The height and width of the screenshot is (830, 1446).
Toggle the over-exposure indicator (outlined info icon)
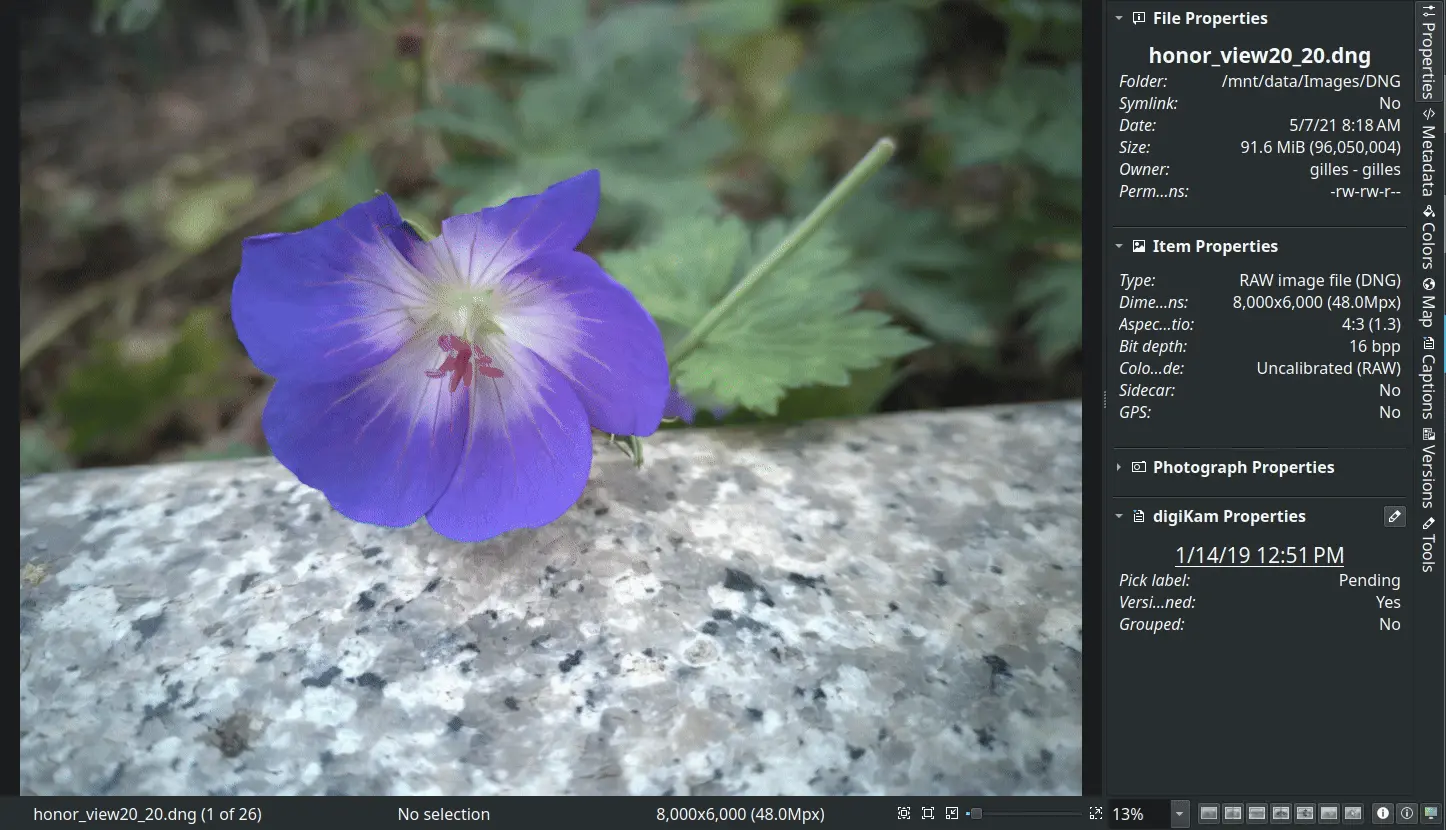(1407, 814)
